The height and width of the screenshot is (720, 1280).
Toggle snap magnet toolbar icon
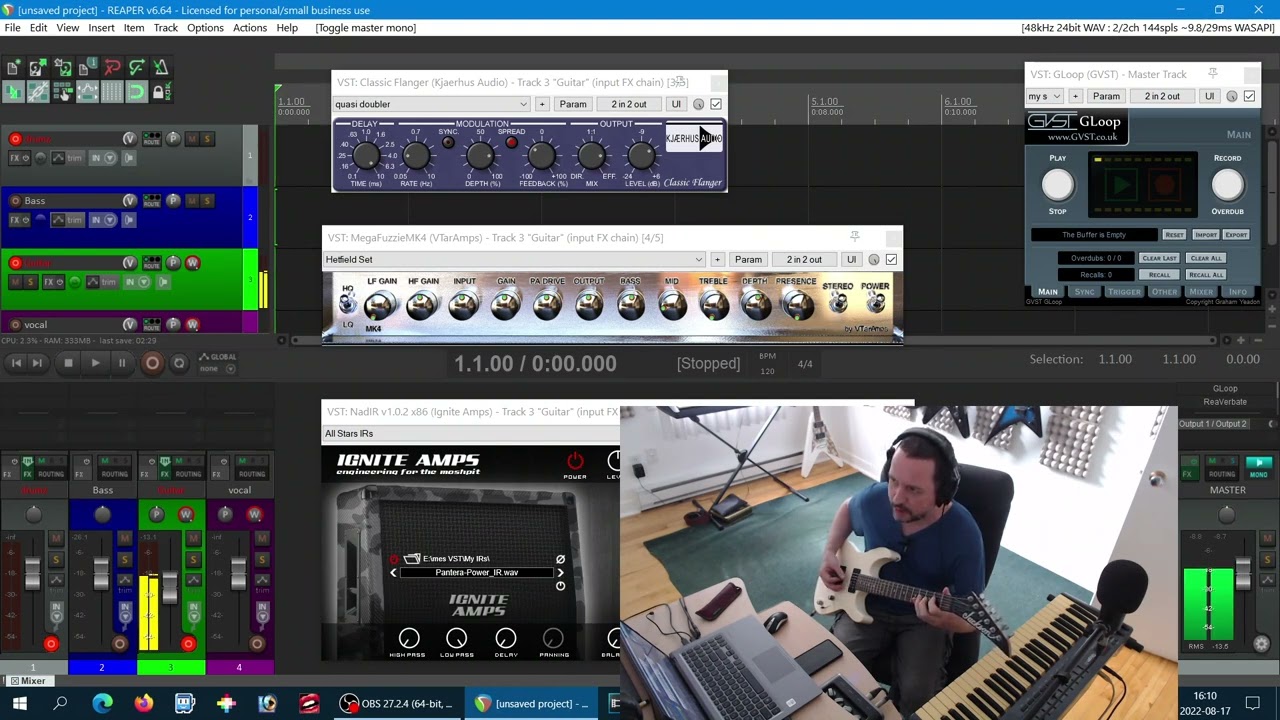pos(137,92)
